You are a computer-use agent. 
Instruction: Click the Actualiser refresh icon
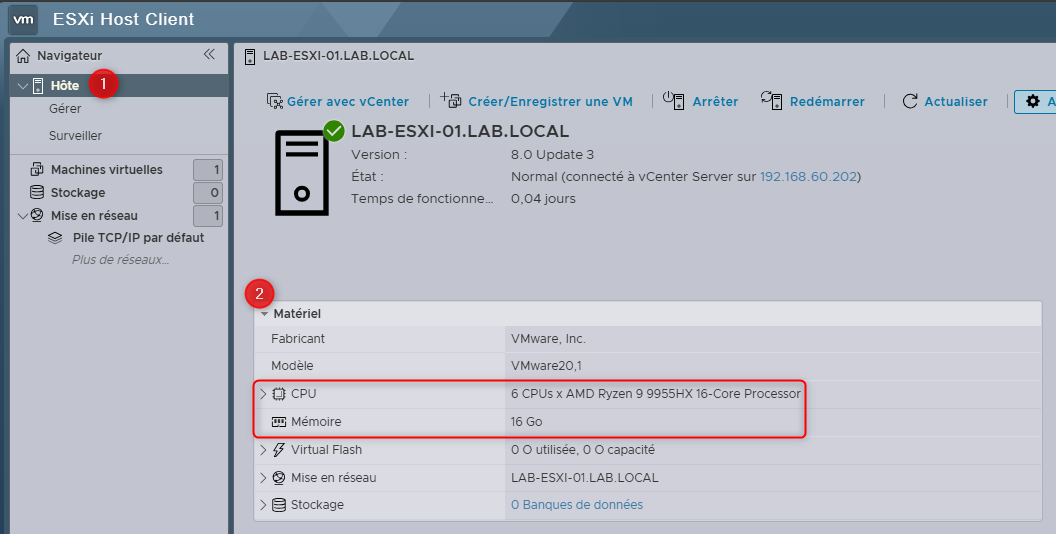click(x=910, y=101)
